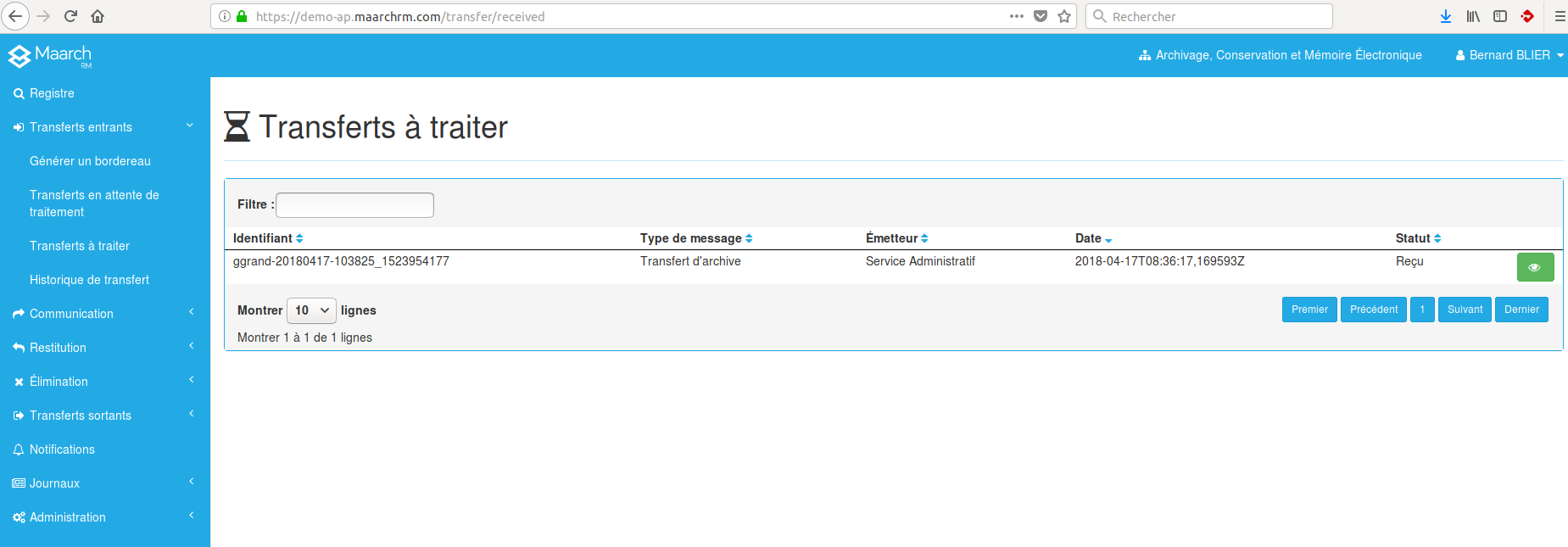This screenshot has height=547, width=1568.
Task: Click the date 2018-04-17T08:36:17,169593Z cell
Action: tap(1159, 261)
